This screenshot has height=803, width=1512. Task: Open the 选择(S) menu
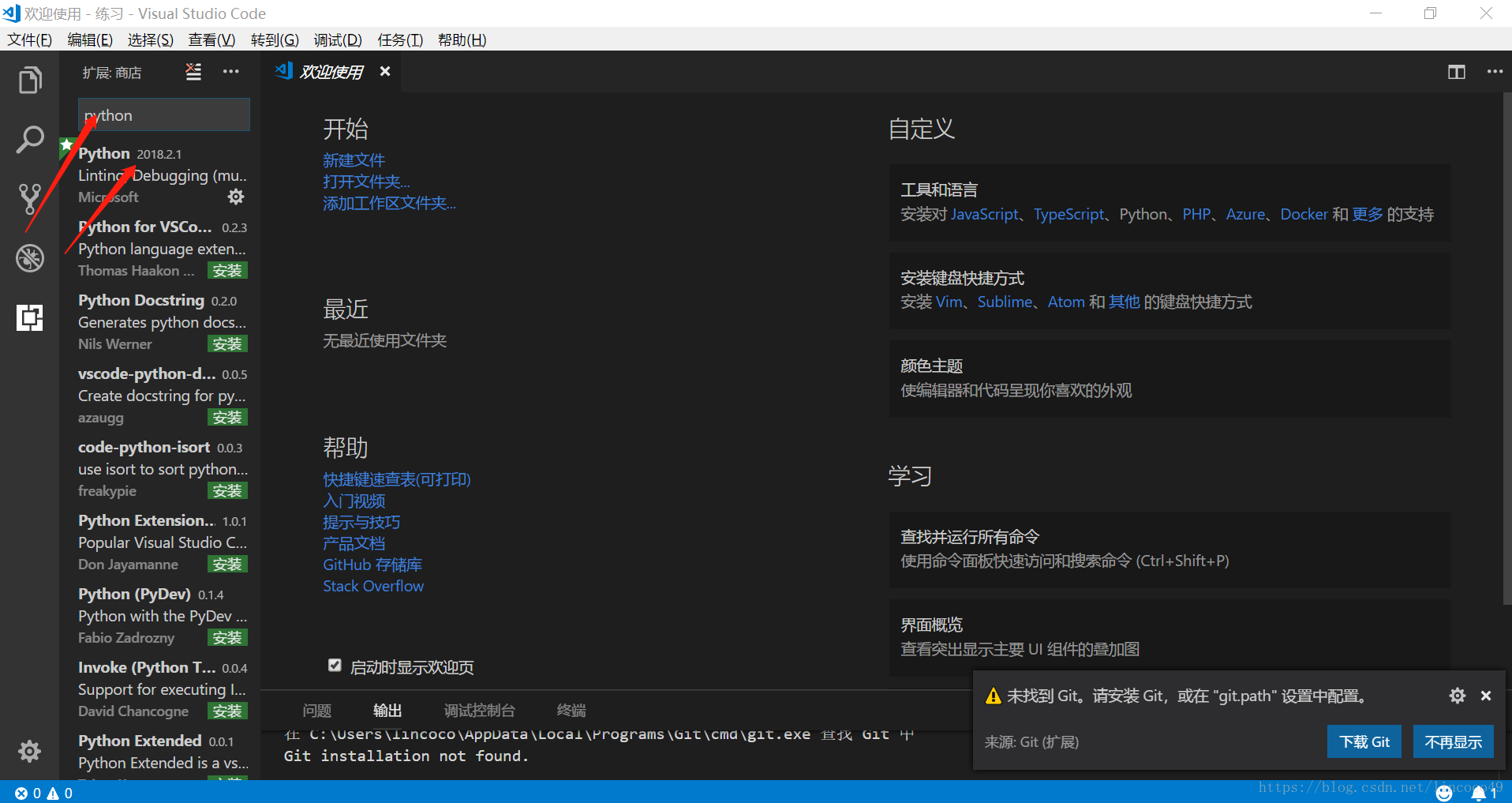point(151,39)
